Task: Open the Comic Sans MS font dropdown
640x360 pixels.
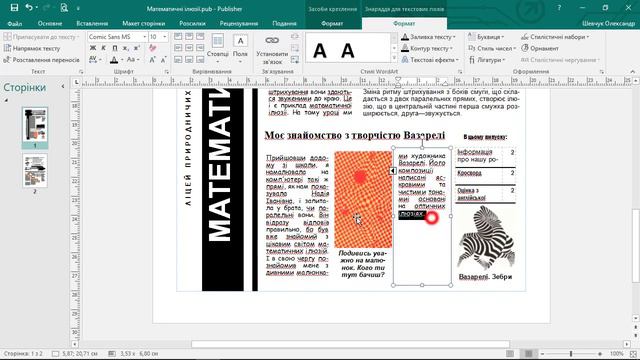Action: (144, 37)
